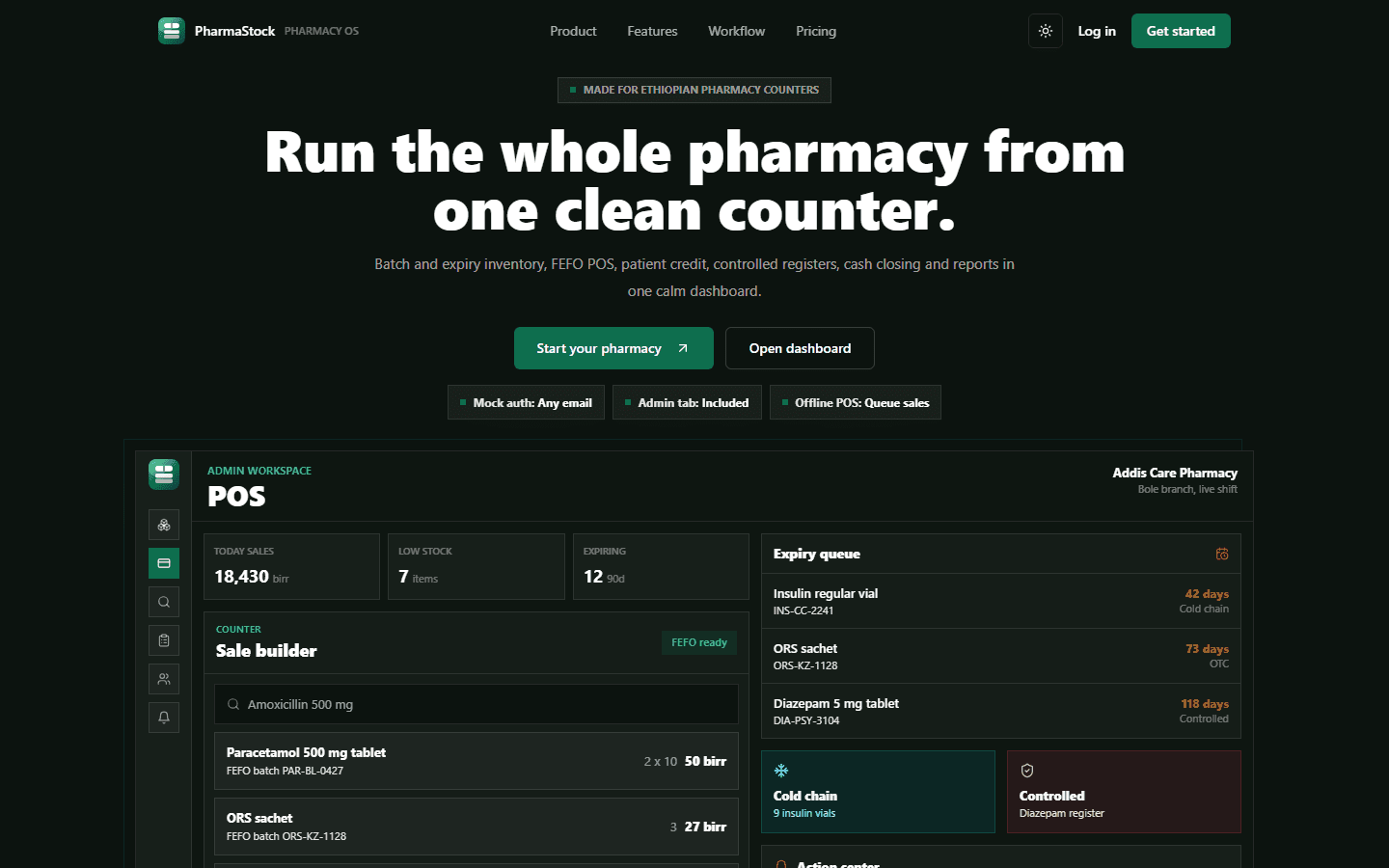
Task: Toggle the light/dark theme sun button
Action: [1046, 31]
